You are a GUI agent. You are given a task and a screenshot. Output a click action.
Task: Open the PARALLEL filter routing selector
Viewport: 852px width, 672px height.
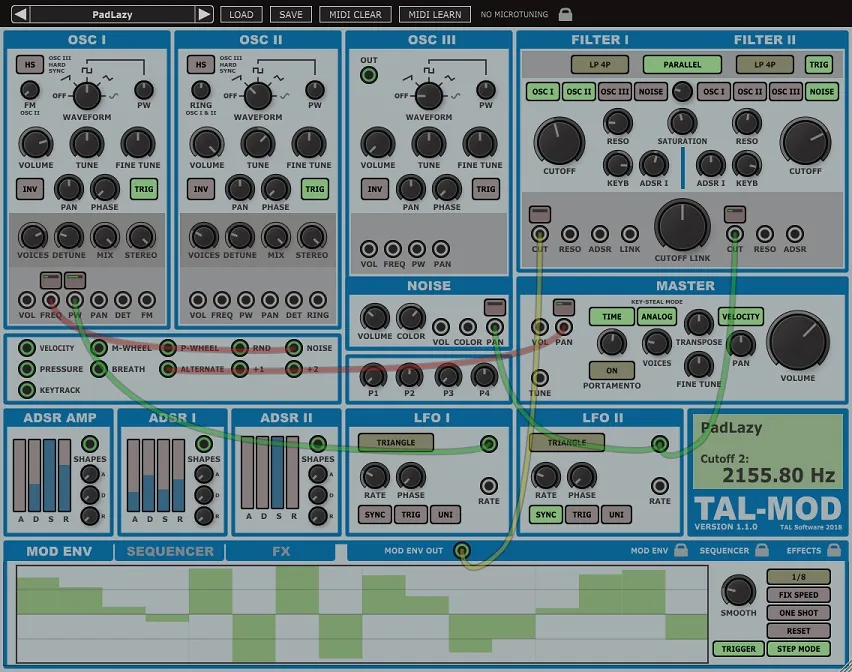682,65
